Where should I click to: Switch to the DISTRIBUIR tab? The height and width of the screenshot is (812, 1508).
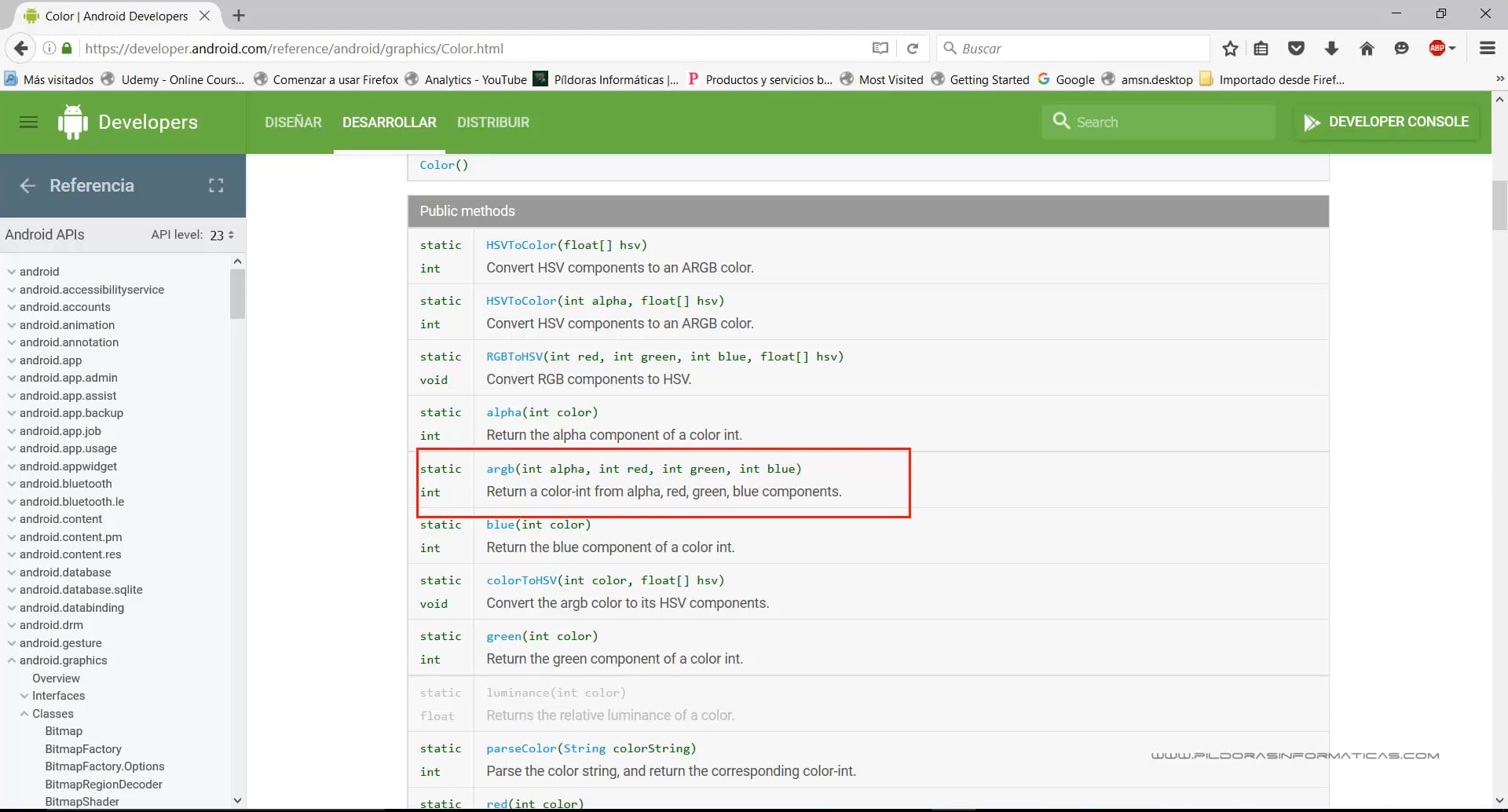[493, 123]
